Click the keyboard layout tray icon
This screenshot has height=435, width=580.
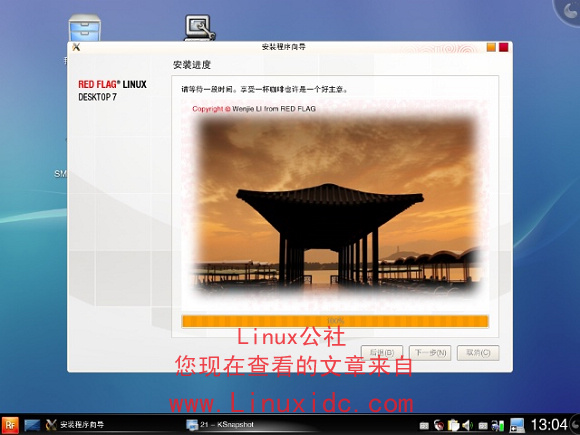point(424,426)
